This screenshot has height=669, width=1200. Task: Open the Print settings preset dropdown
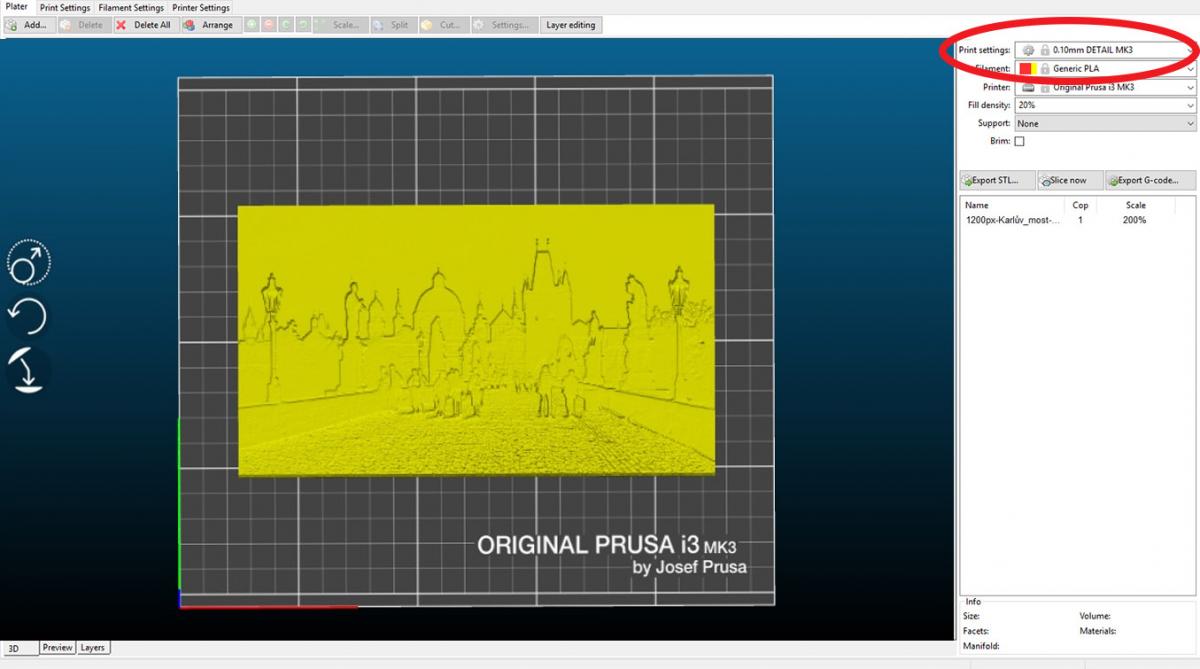tap(1105, 50)
